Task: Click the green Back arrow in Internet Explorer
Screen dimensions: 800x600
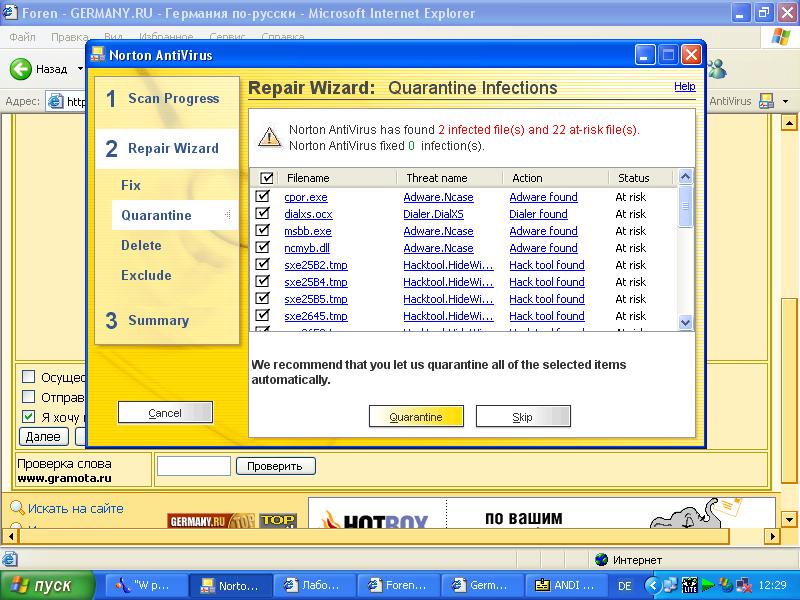Action: point(21,69)
